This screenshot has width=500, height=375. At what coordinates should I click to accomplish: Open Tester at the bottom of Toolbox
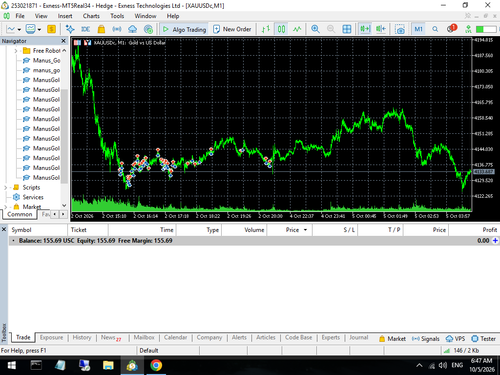(484, 339)
